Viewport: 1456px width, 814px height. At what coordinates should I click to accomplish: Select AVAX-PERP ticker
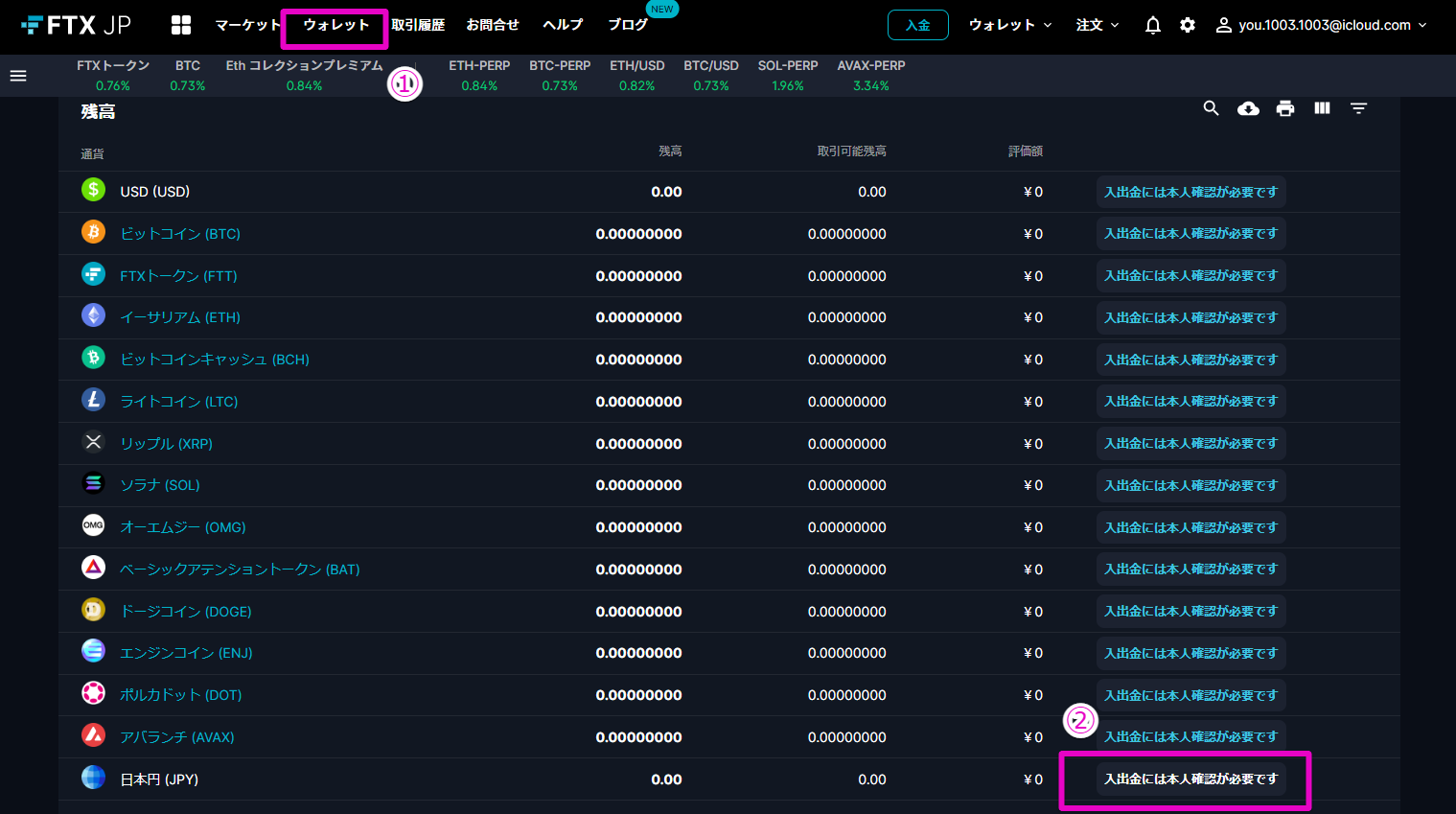(871, 75)
